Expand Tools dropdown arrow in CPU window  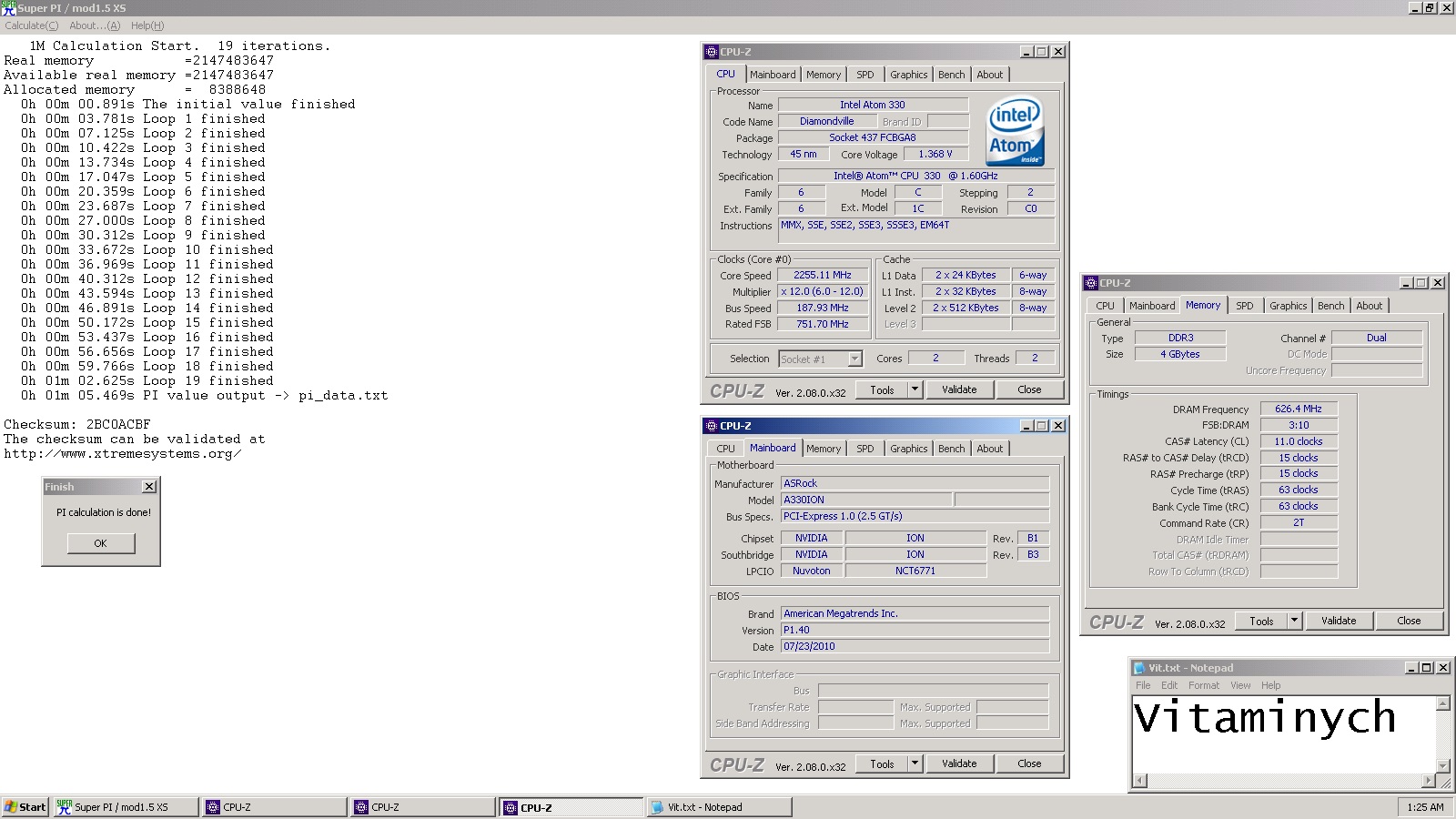click(x=915, y=389)
